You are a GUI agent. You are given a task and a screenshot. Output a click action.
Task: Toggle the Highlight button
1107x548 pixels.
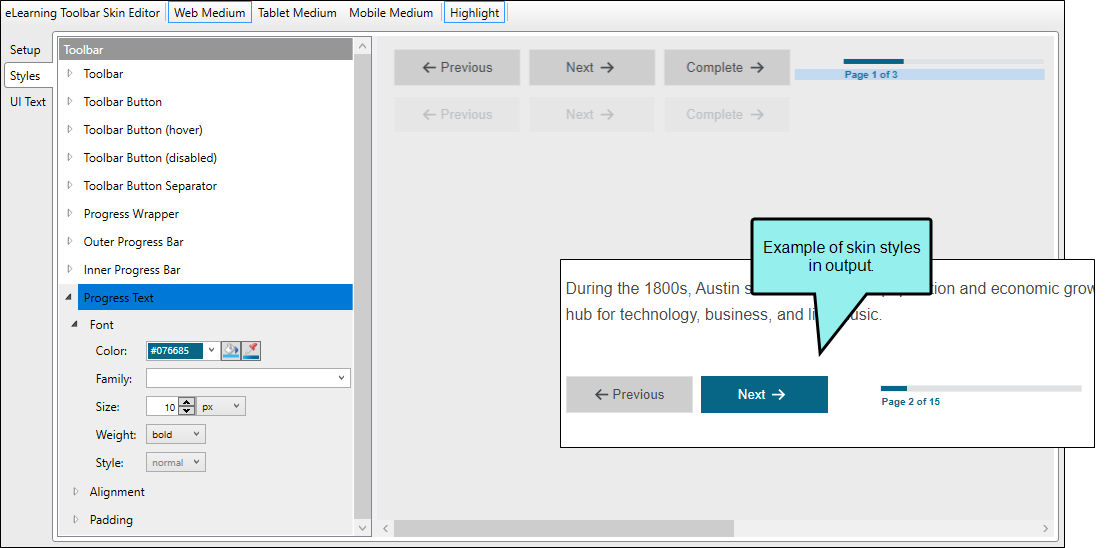pyautogui.click(x=474, y=13)
